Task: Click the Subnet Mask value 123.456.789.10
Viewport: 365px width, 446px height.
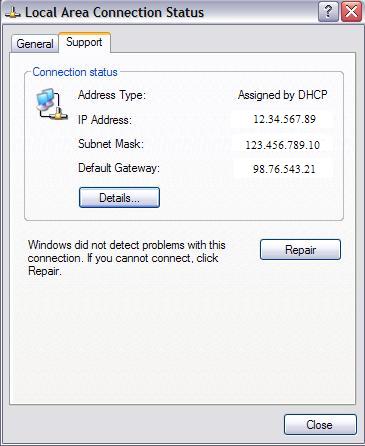Action: coord(283,145)
